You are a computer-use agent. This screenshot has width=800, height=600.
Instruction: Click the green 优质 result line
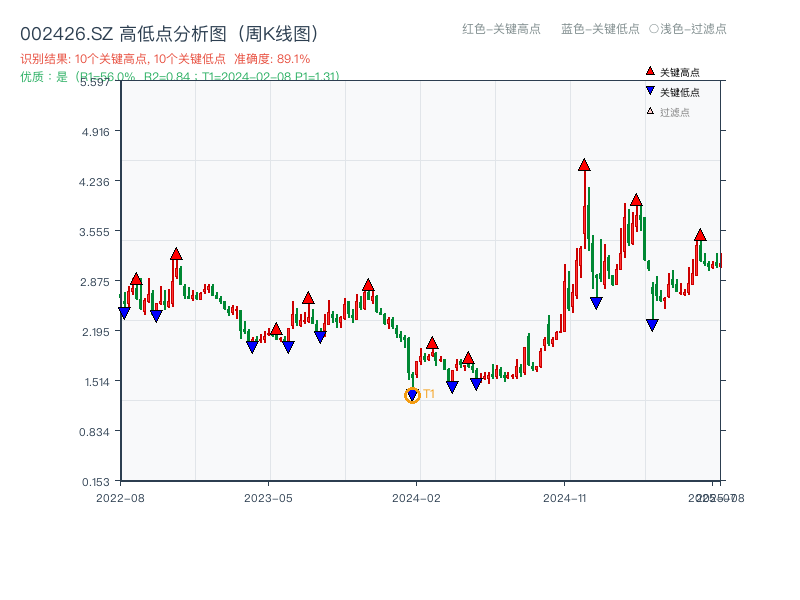point(180,77)
